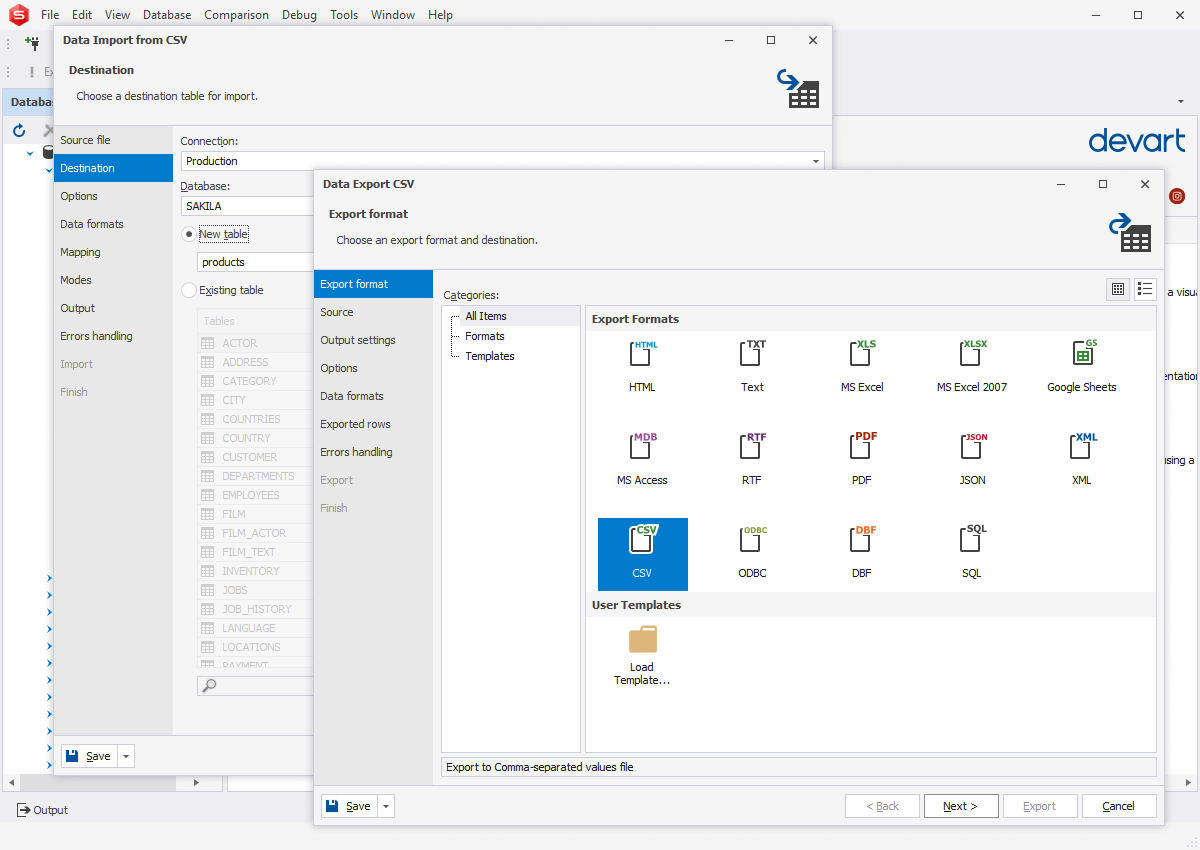The width and height of the screenshot is (1200, 850).
Task: Click the Cancel button in export dialog
Action: pyautogui.click(x=1118, y=806)
